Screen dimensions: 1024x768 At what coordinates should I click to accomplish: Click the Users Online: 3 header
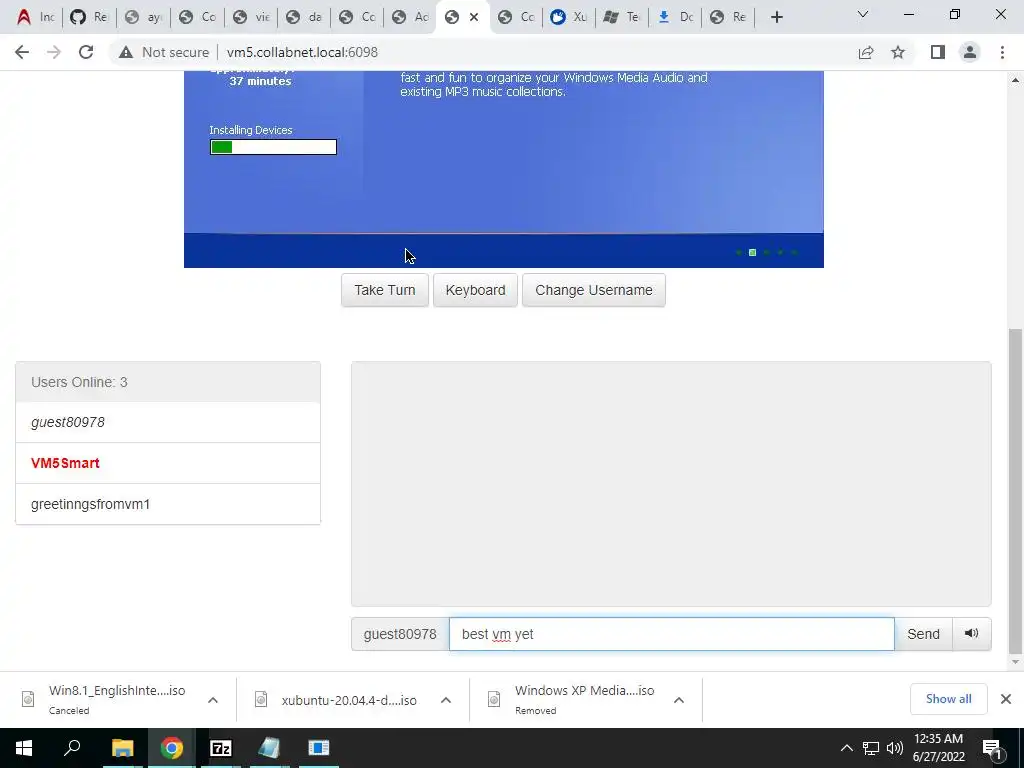(168, 382)
